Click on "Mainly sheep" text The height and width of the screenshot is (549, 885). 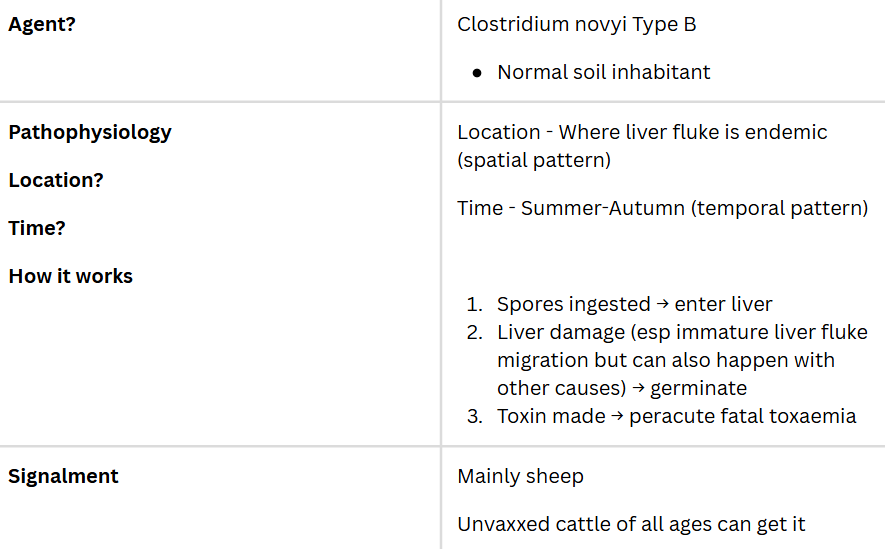tap(520, 476)
